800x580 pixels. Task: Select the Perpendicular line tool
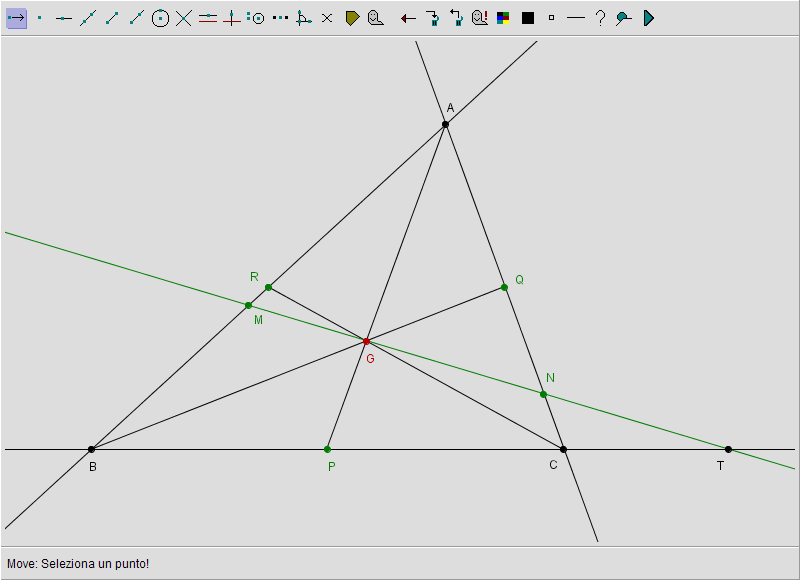point(232,18)
